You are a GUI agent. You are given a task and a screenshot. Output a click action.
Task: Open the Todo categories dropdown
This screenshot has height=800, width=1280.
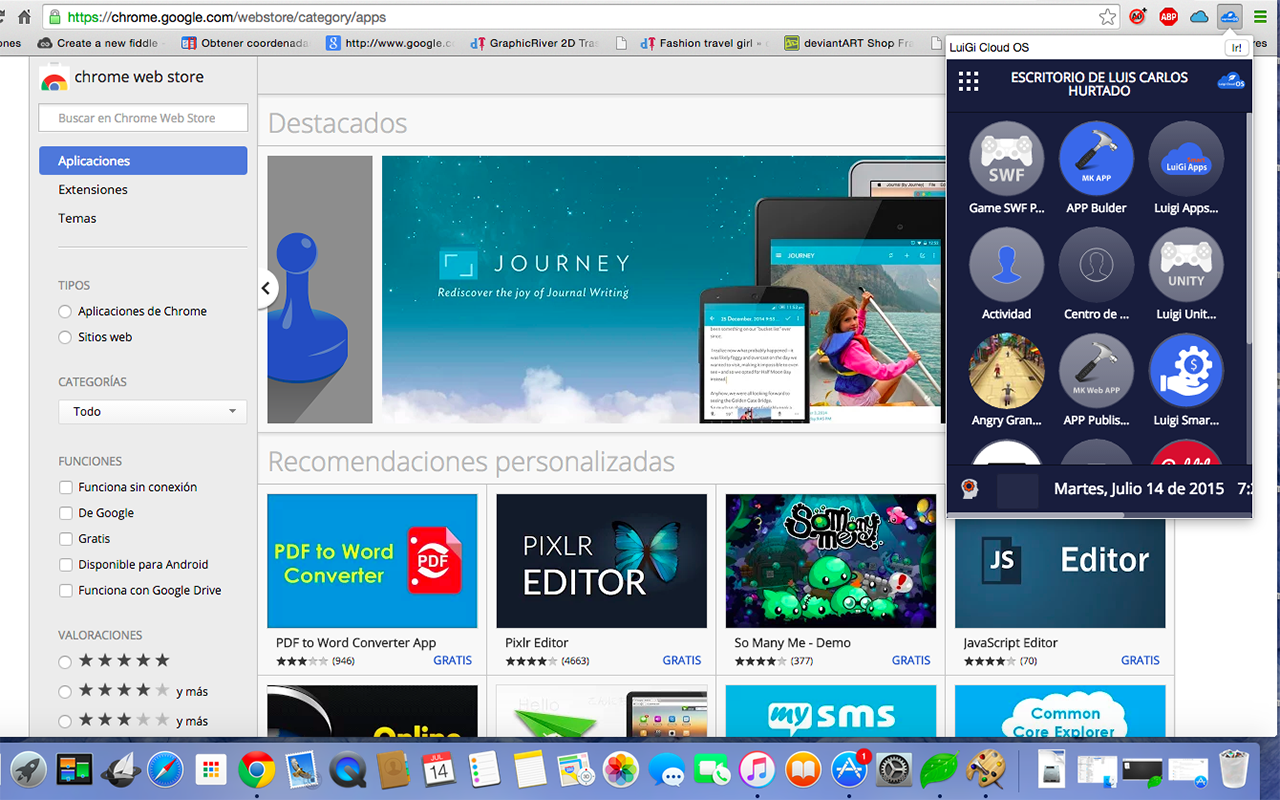click(x=153, y=411)
